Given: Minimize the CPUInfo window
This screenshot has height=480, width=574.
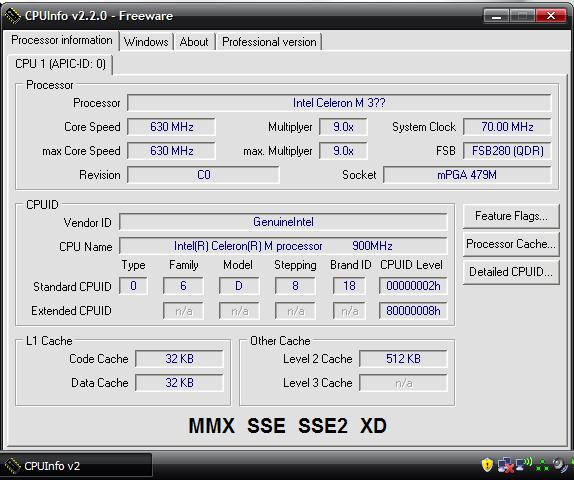Looking at the screenshot, I should tap(496, 16).
